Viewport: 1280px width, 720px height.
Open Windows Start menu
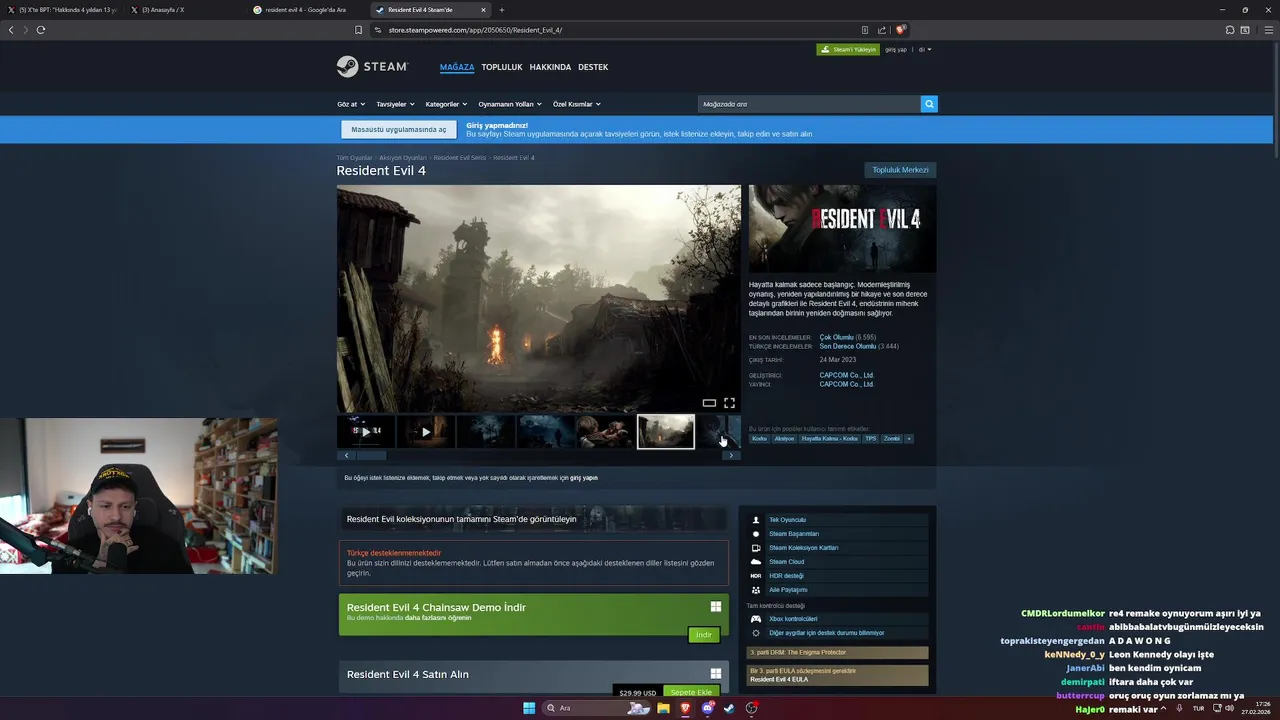(x=529, y=708)
